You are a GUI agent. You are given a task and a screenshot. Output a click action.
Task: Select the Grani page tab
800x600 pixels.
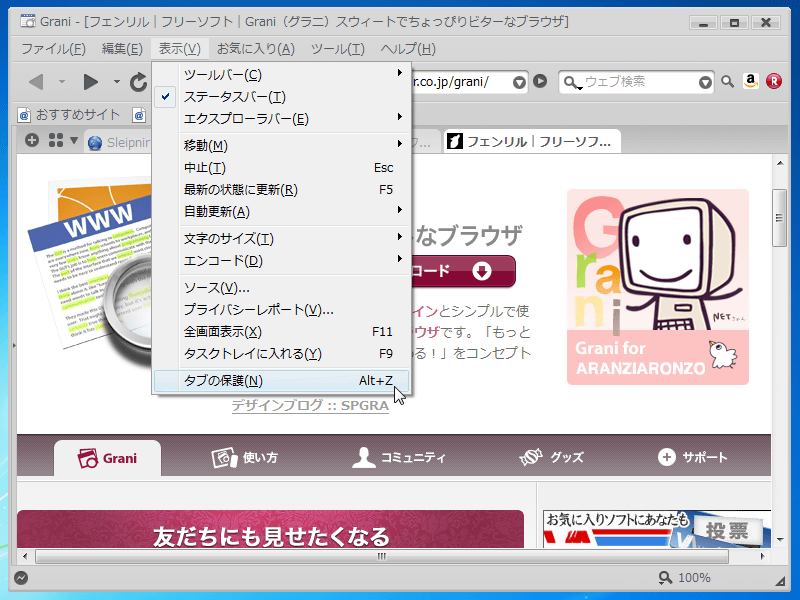pyautogui.click(x=107, y=458)
